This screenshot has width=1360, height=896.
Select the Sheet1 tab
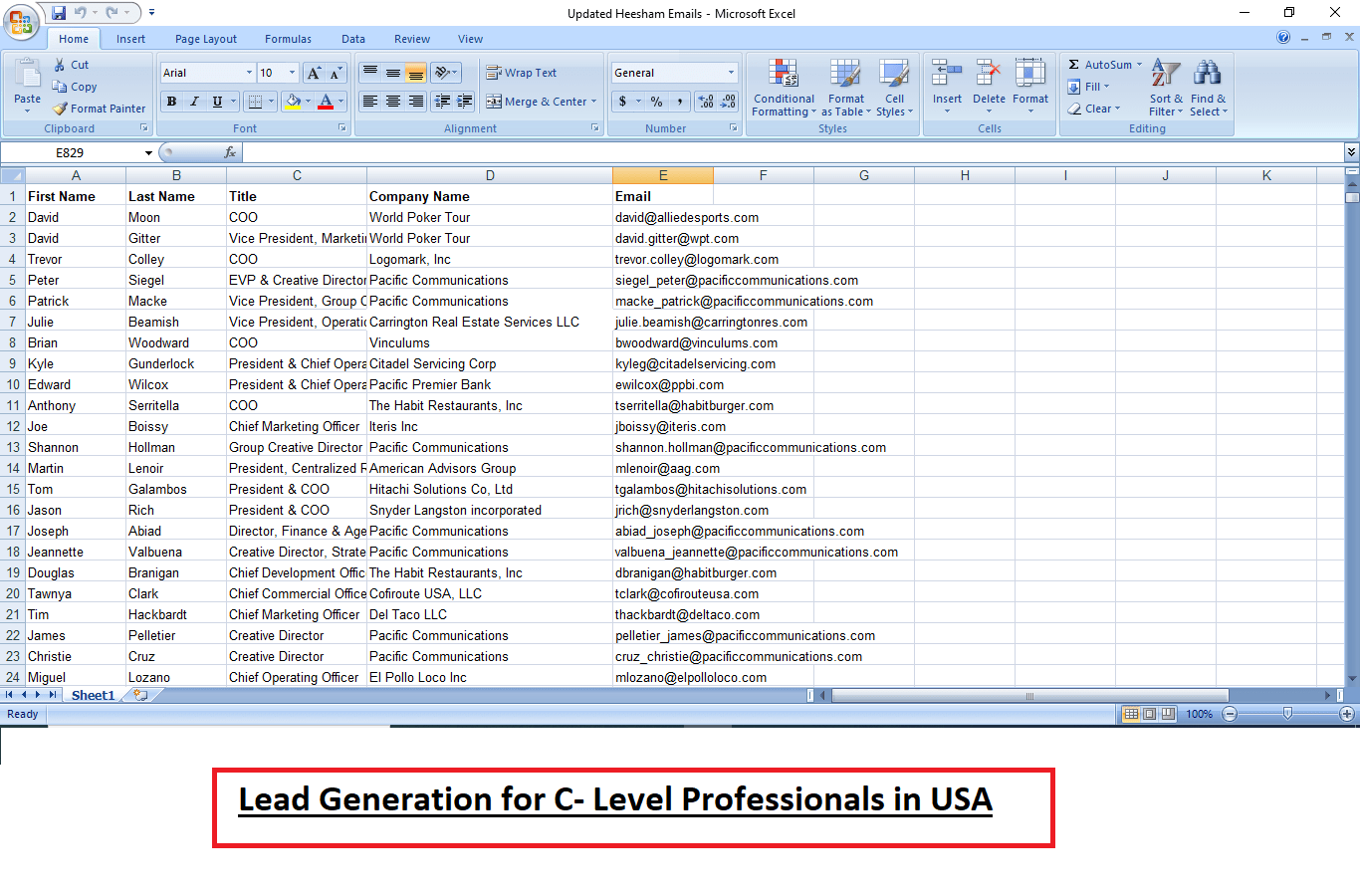click(93, 695)
